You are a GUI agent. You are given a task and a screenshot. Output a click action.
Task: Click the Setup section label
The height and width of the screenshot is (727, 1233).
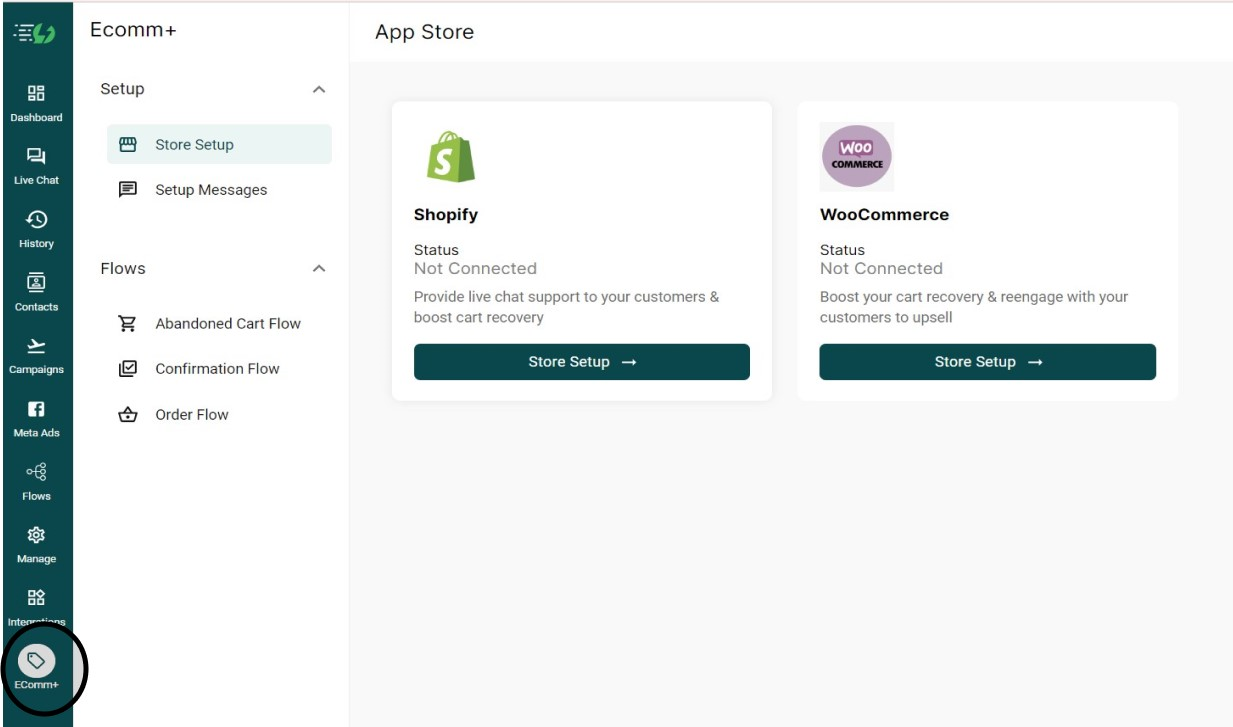tap(122, 89)
